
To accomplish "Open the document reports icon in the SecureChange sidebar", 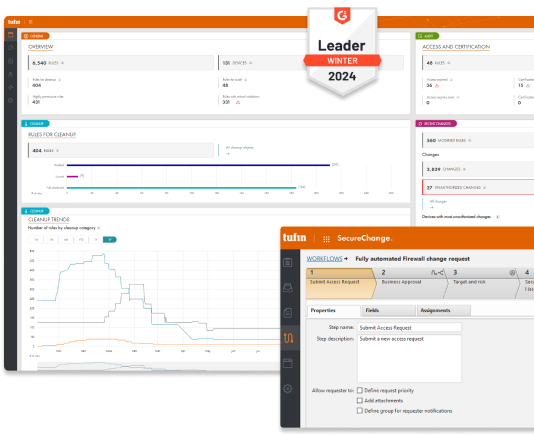I will click(x=288, y=313).
